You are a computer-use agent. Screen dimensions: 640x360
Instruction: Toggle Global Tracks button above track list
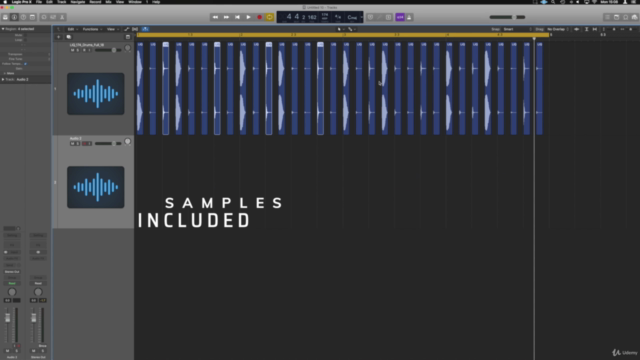[128, 37]
